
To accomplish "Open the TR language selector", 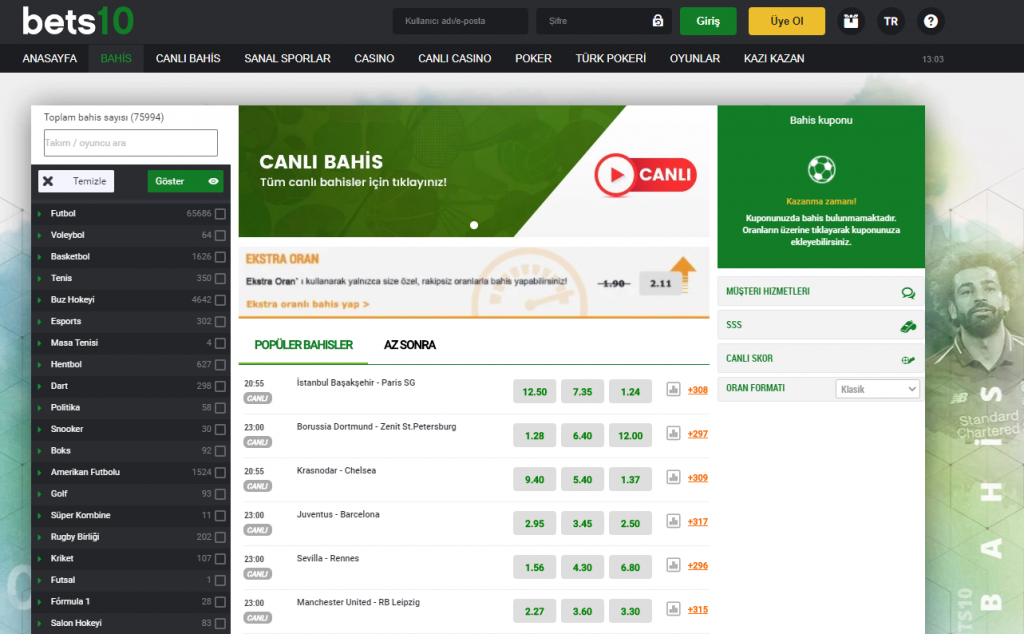I will pyautogui.click(x=891, y=21).
